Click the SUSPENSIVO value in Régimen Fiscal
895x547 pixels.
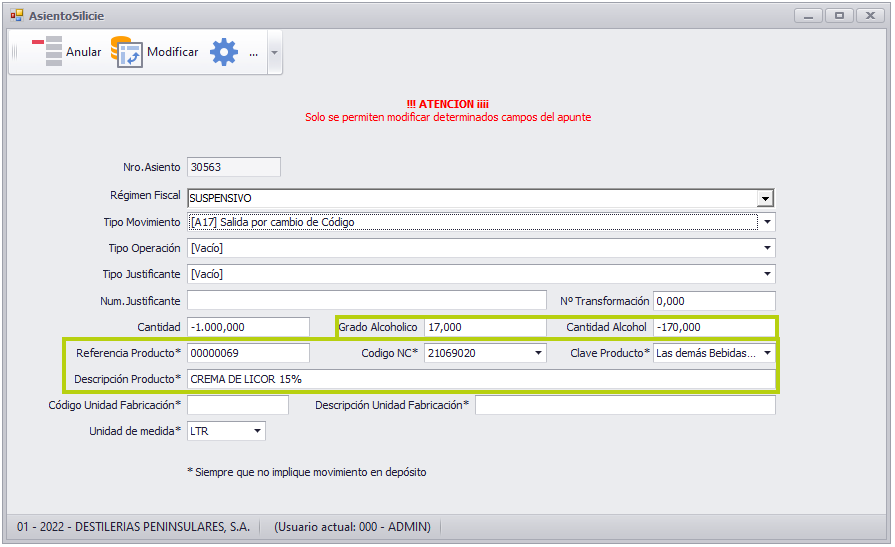pyautogui.click(x=220, y=198)
